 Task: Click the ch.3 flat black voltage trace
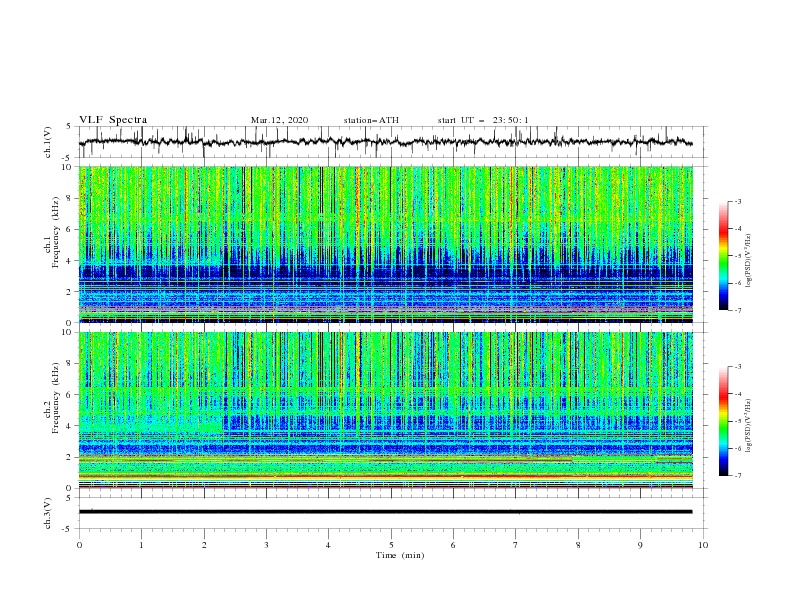385,512
